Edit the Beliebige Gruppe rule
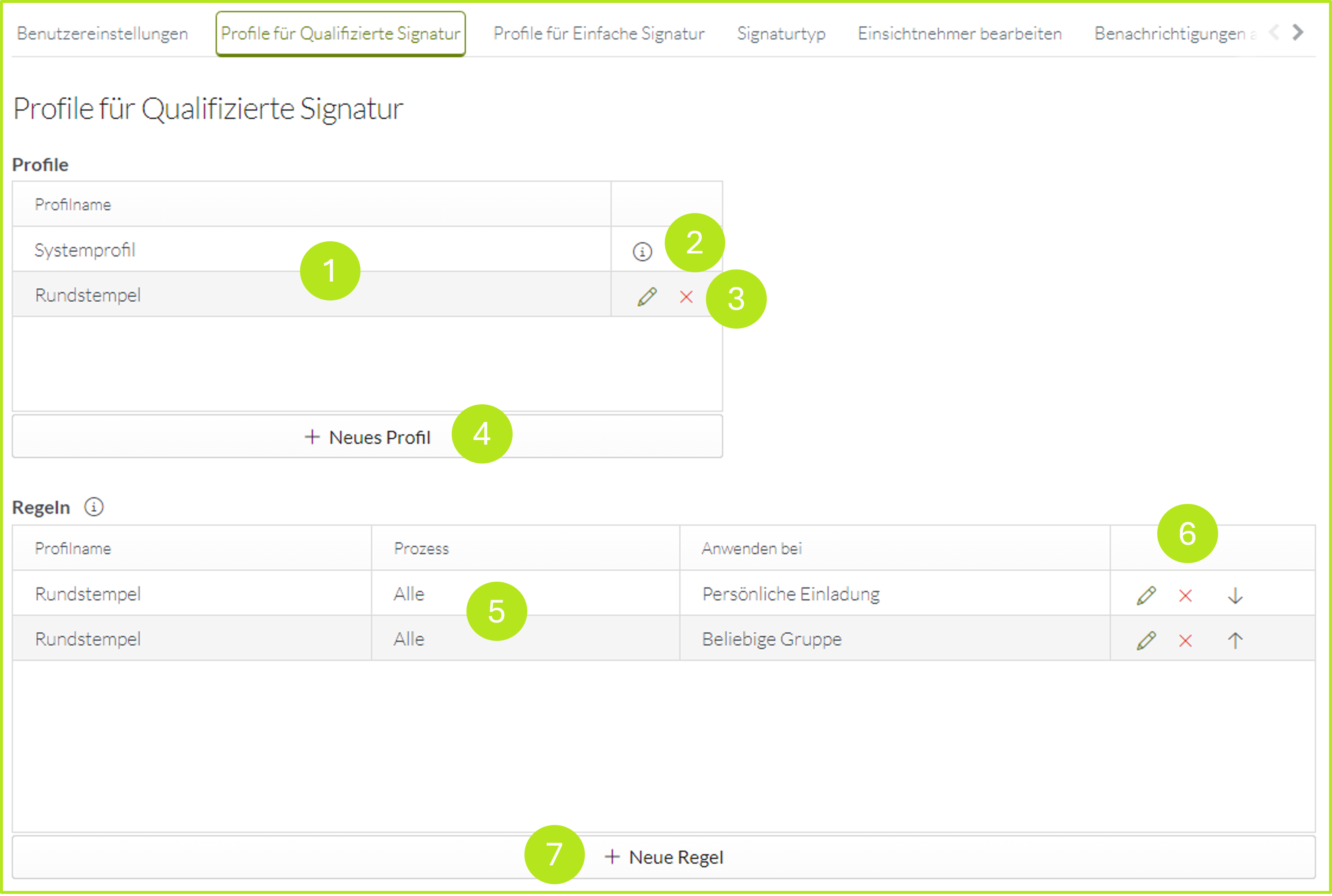This screenshot has width=1332, height=896. 1146,640
